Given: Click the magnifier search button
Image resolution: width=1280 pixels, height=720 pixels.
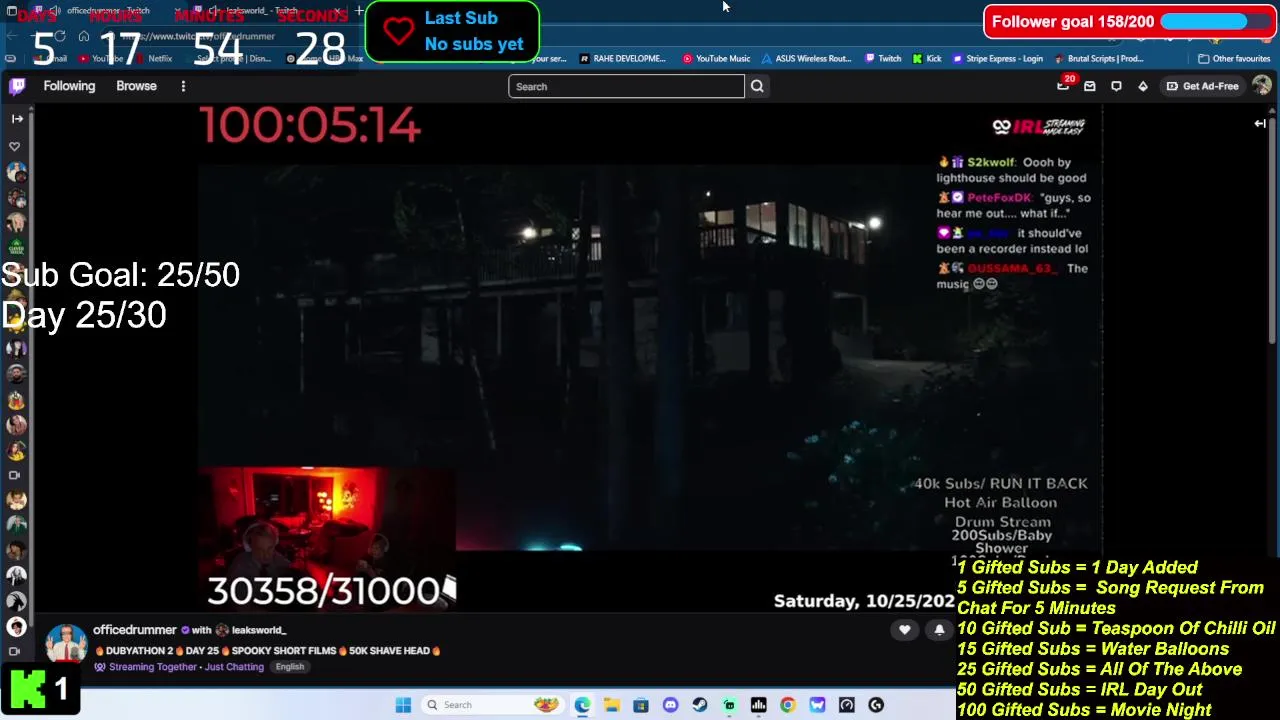Looking at the screenshot, I should coord(757,86).
